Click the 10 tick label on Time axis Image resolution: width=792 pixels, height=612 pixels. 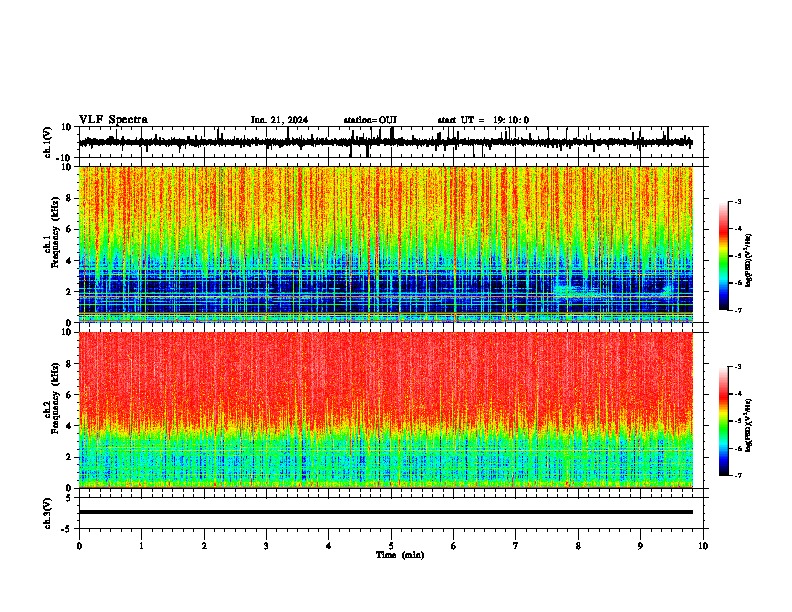click(x=703, y=546)
